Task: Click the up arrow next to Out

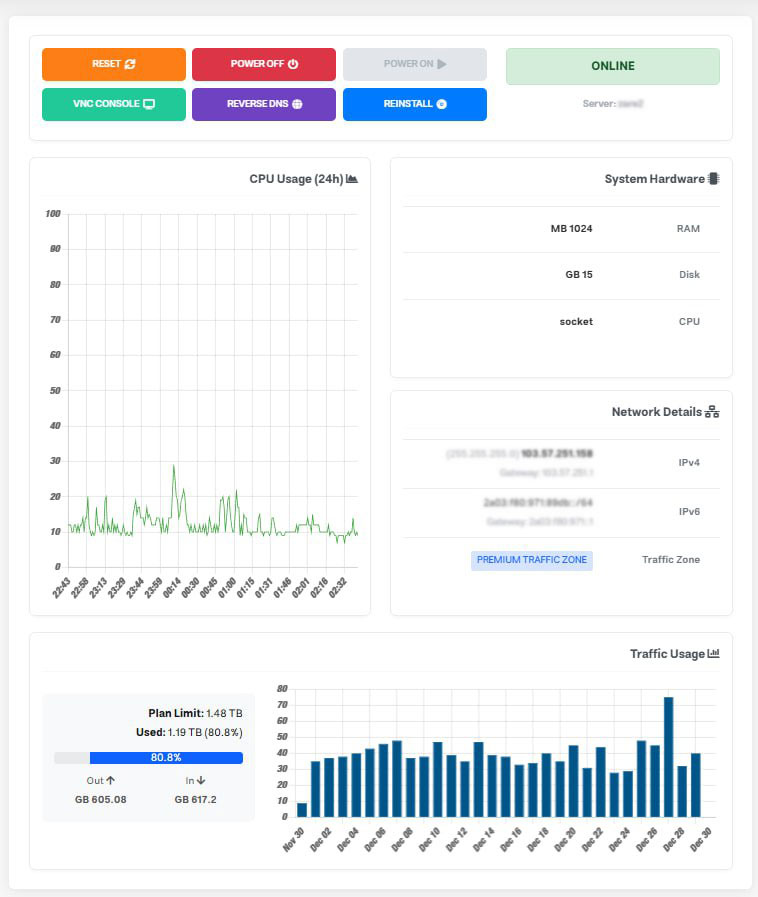Action: 110,780
